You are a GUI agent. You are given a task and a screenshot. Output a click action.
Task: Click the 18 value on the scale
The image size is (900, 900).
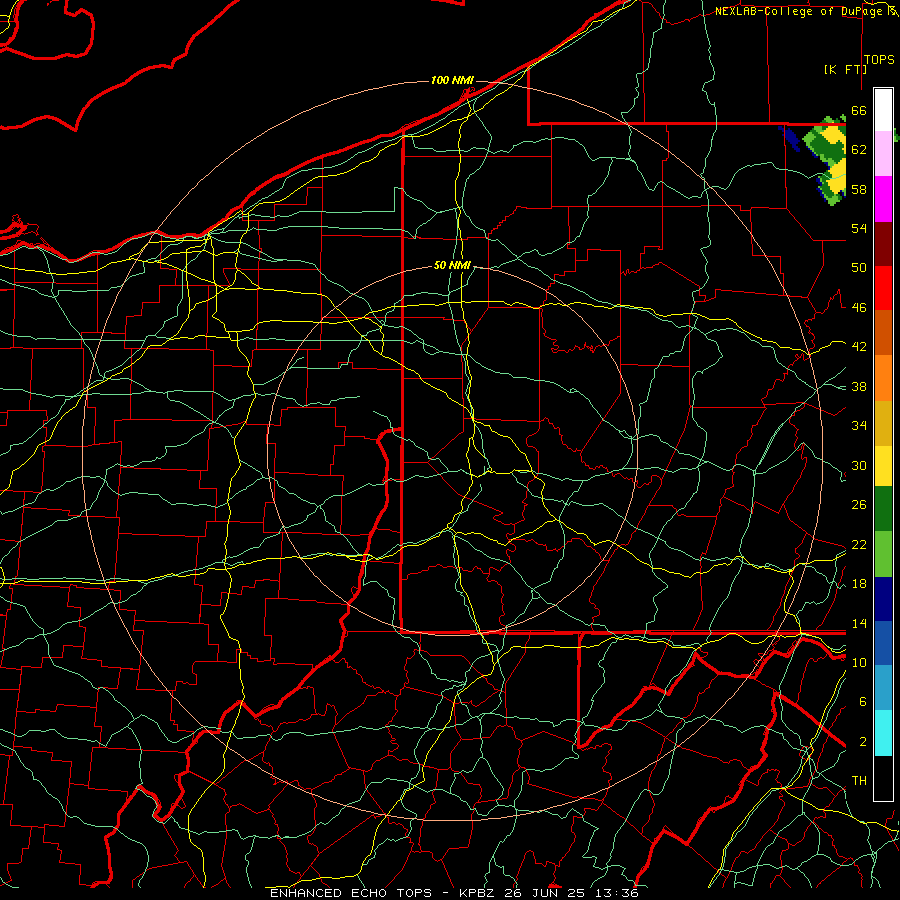tap(859, 583)
